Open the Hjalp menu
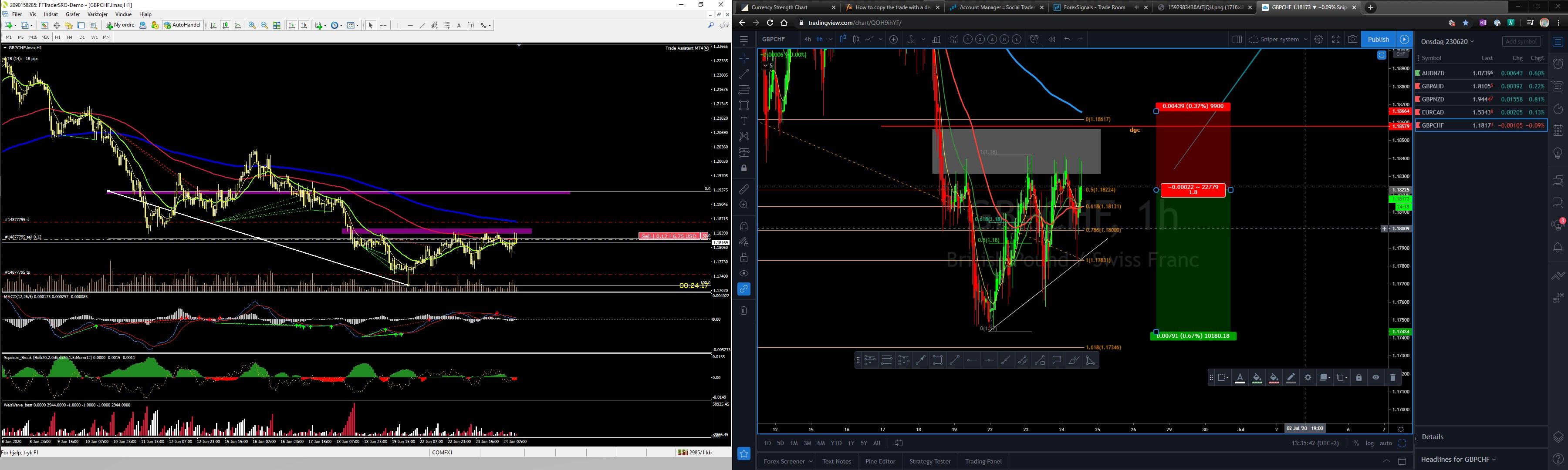Screen dimensions: 1568x470 [145, 14]
